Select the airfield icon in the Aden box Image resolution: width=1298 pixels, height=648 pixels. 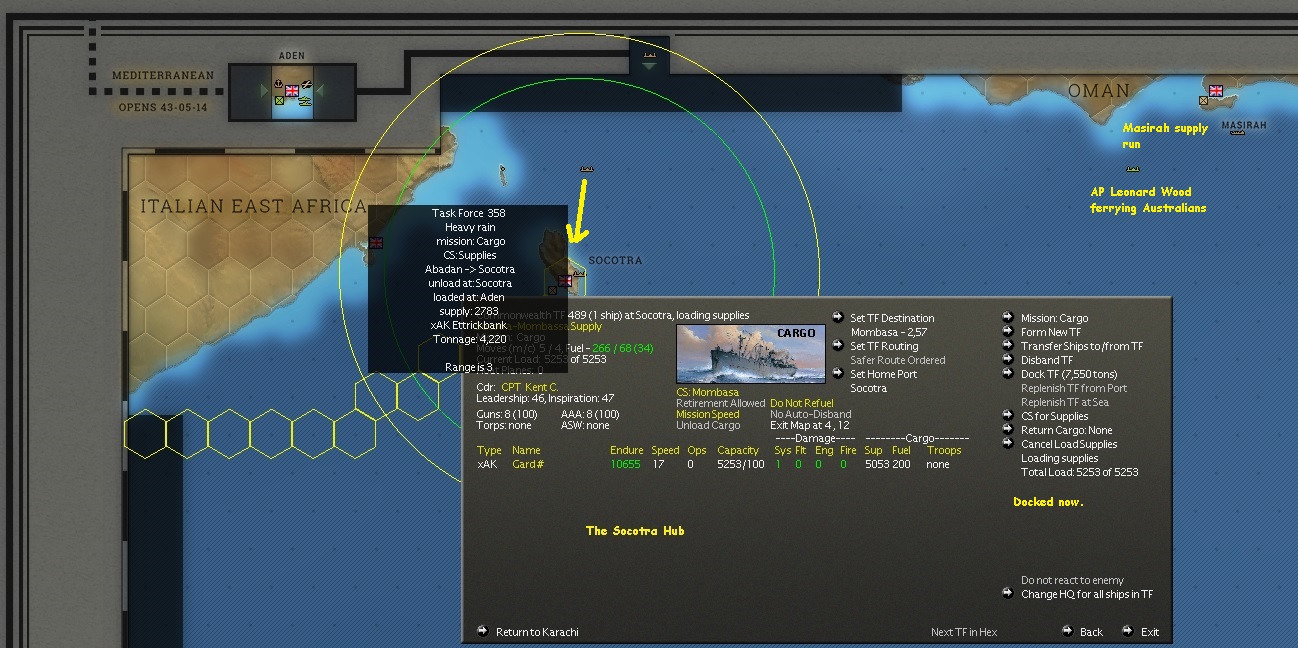(x=306, y=84)
